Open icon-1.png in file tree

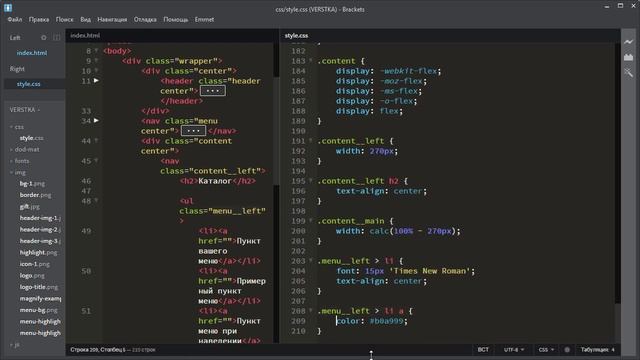[35, 264]
